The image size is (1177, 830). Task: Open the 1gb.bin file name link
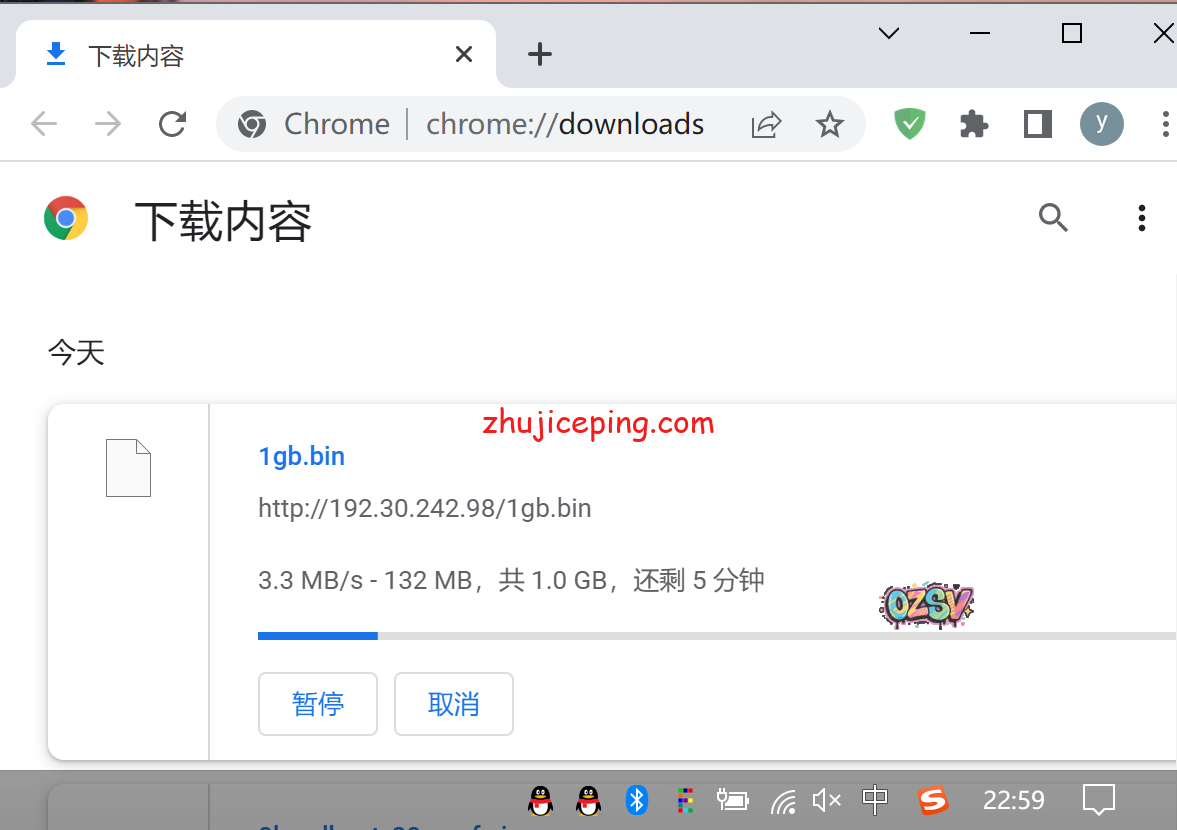point(301,456)
